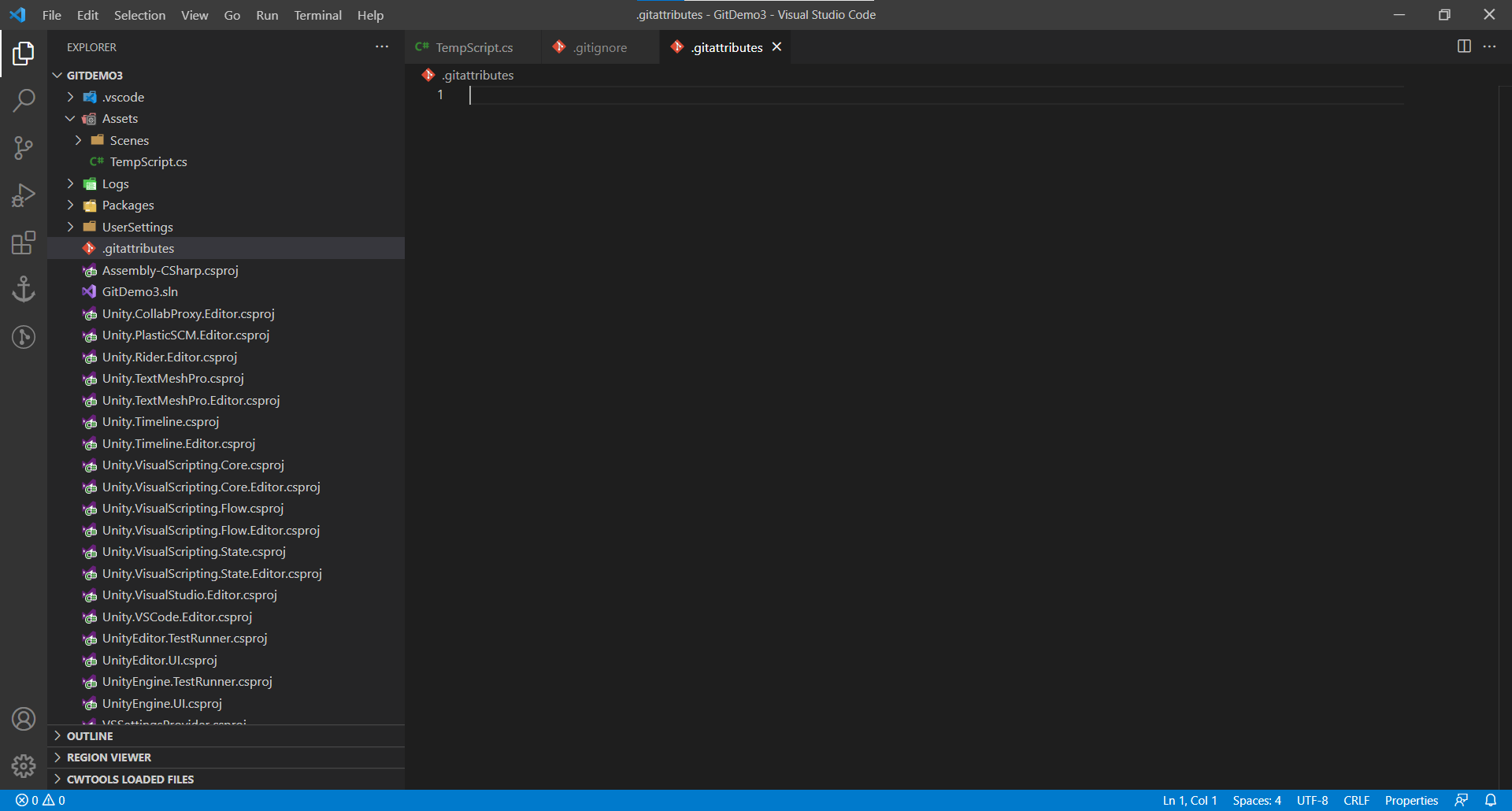
Task: Open Explorer Views and More Actions ellipsis
Action: tap(382, 46)
